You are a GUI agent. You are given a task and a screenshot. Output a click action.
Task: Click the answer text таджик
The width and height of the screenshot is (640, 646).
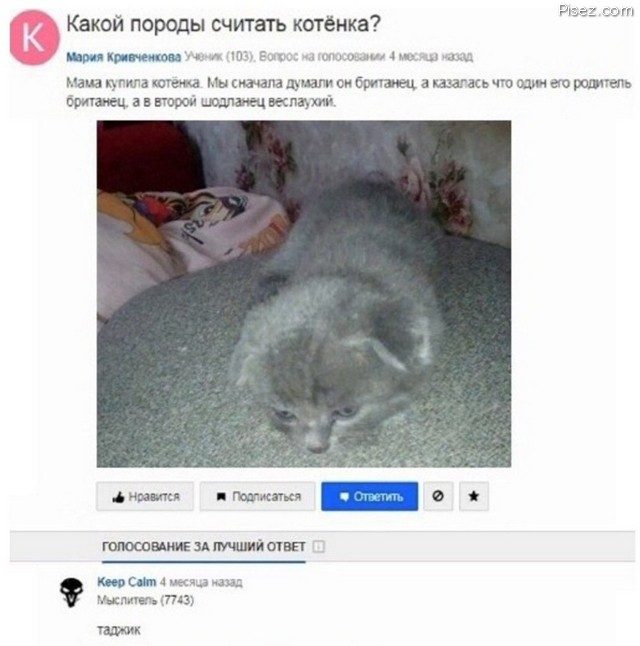pos(119,630)
